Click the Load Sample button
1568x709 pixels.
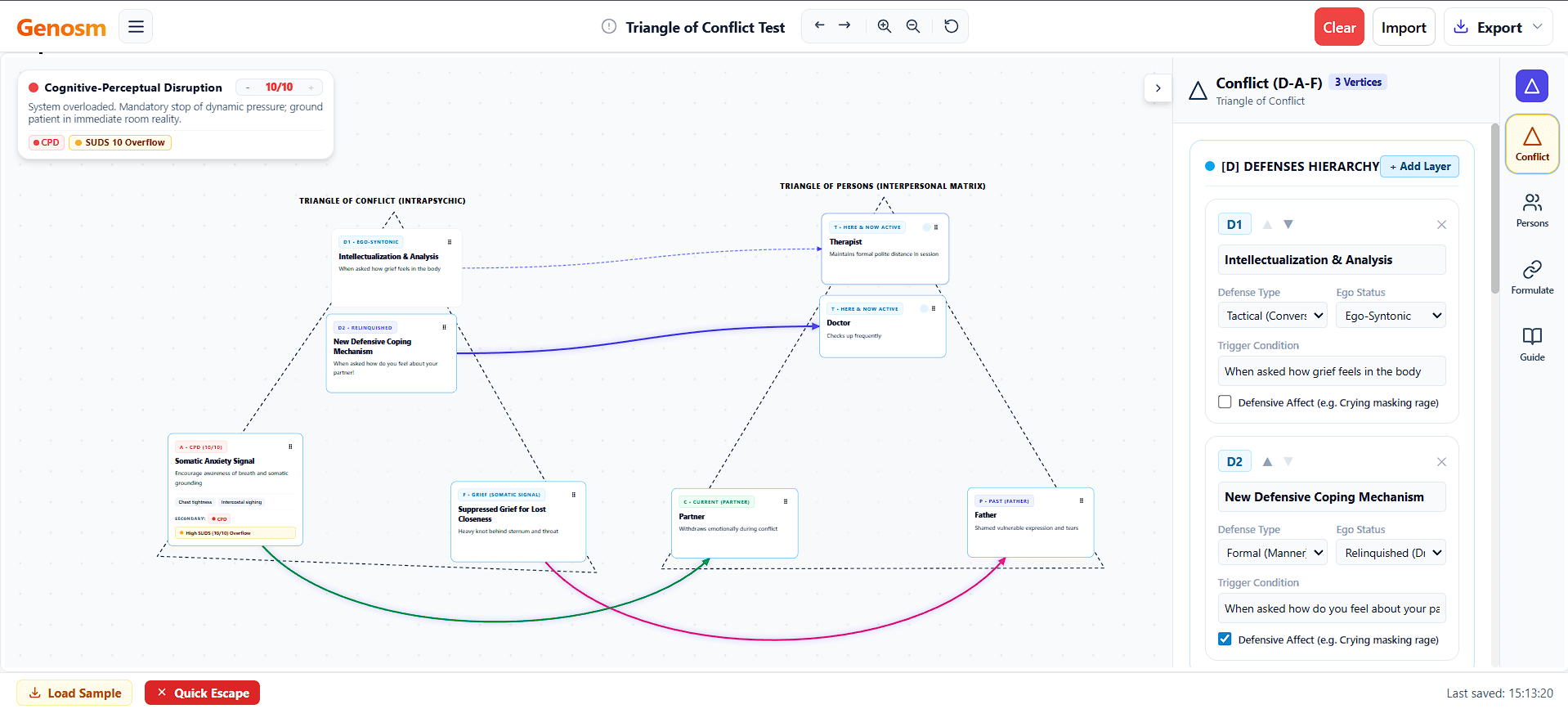tap(75, 693)
